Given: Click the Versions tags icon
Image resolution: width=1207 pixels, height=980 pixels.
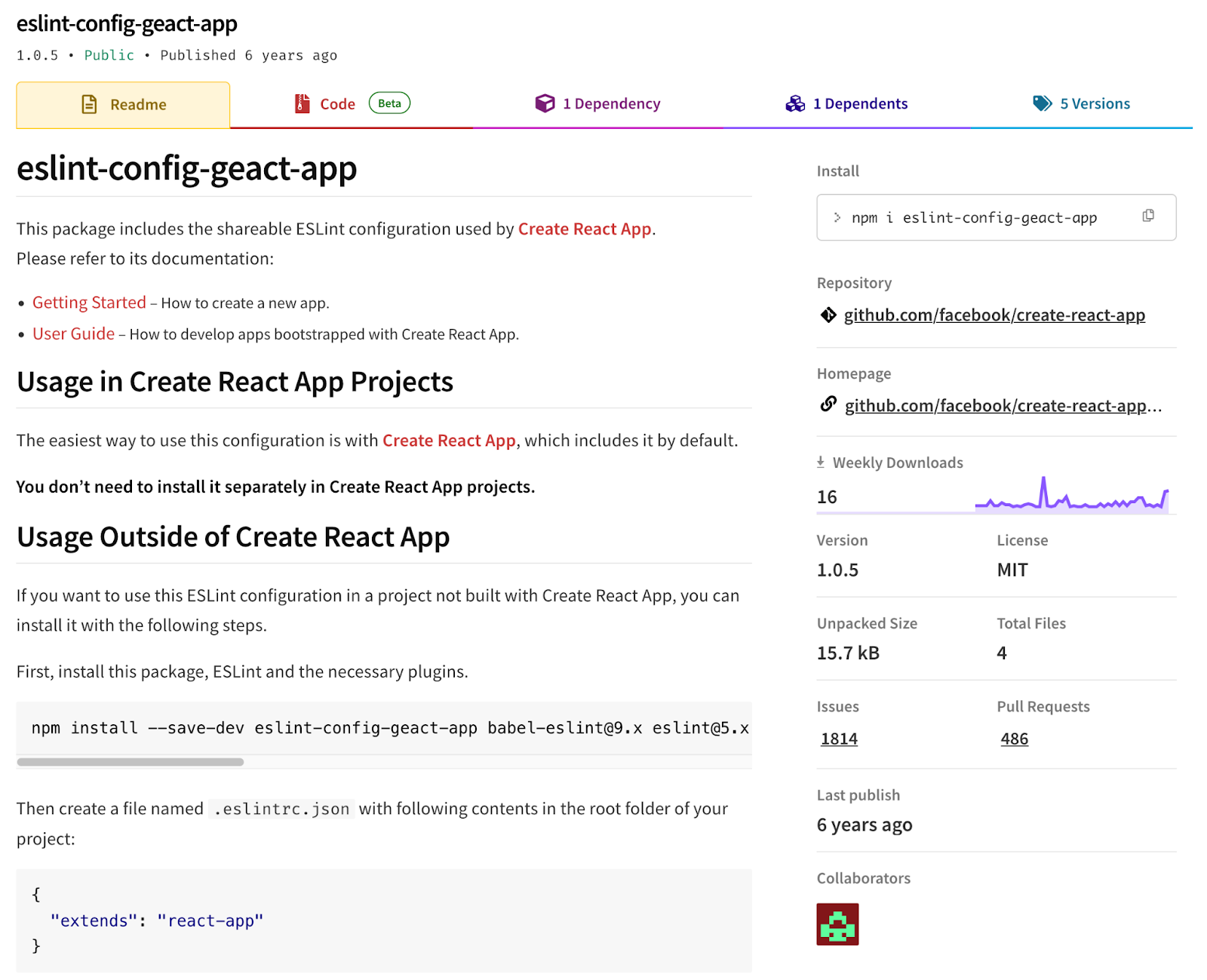Looking at the screenshot, I should [x=1043, y=103].
